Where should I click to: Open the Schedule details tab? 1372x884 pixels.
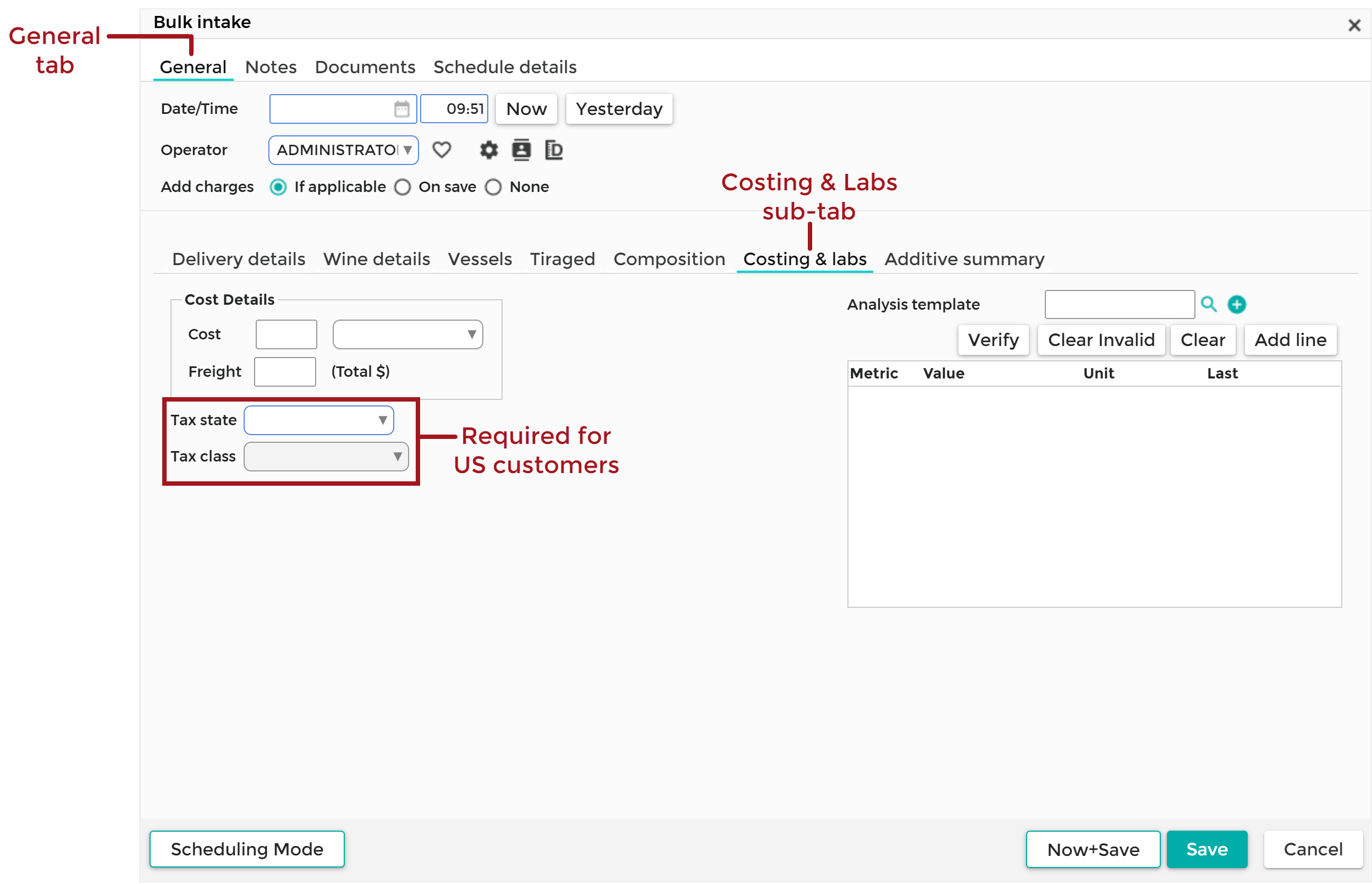click(x=505, y=67)
